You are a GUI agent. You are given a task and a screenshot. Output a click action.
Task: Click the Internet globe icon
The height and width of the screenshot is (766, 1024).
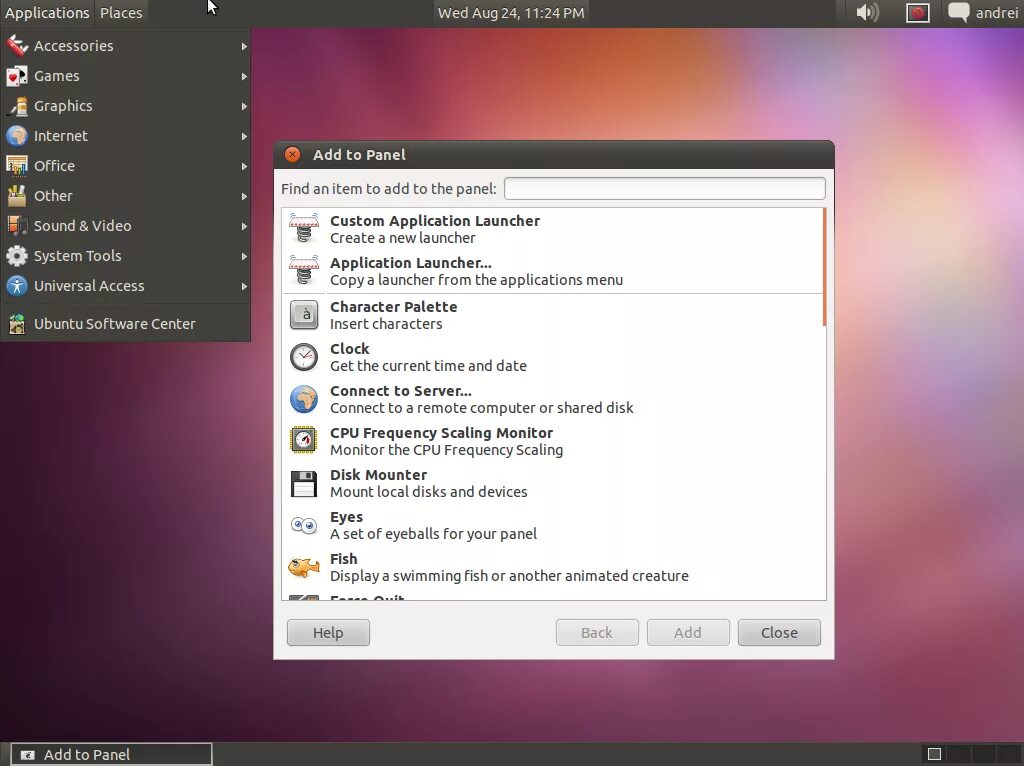point(17,136)
